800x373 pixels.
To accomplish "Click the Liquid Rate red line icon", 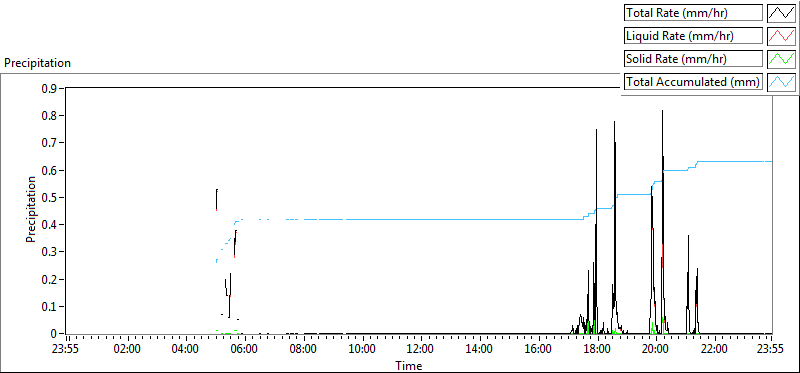I will 782,36.
